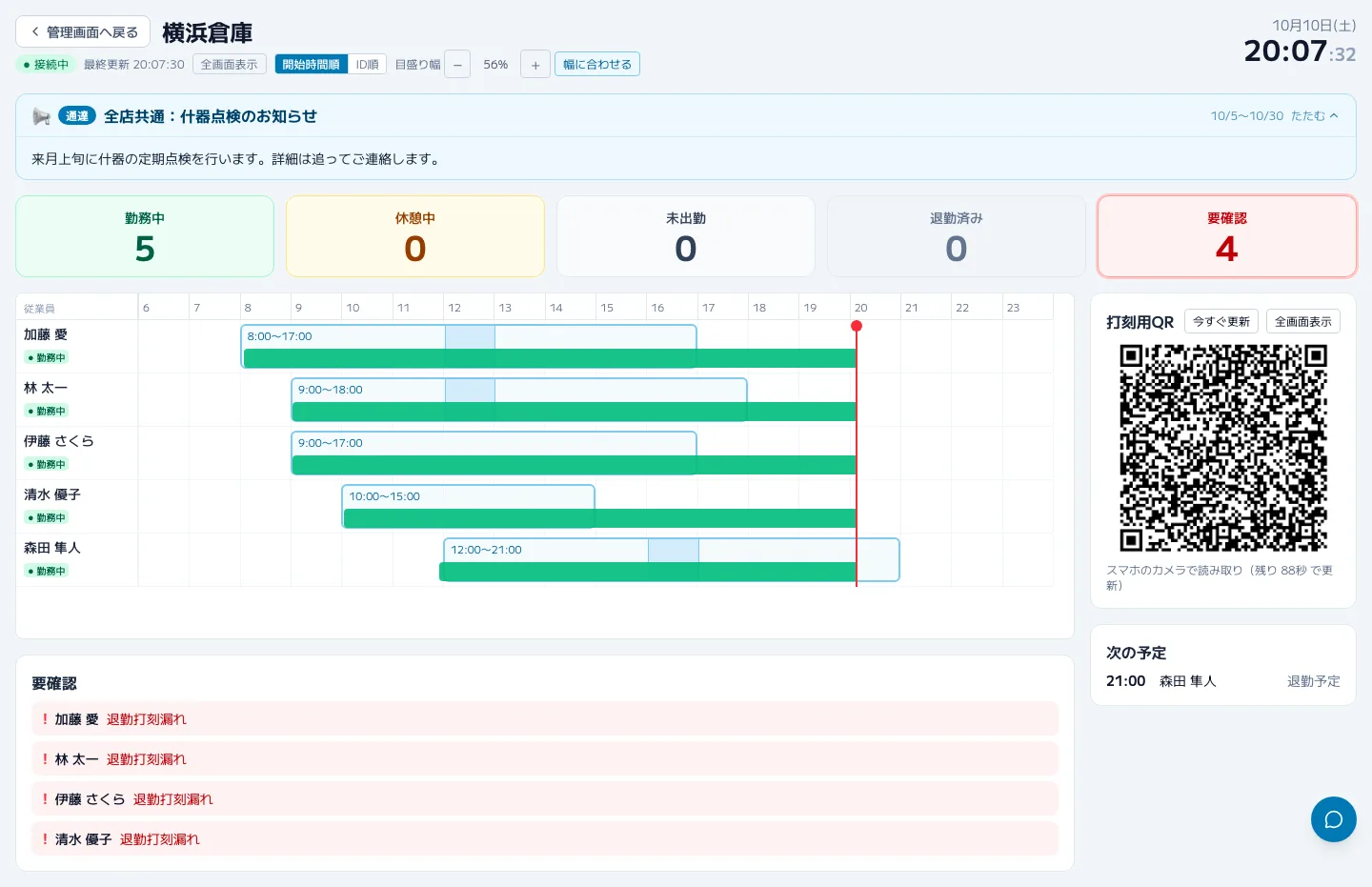The height and width of the screenshot is (887, 1372).
Task: Click 幅に合わせる button
Action: pyautogui.click(x=597, y=65)
